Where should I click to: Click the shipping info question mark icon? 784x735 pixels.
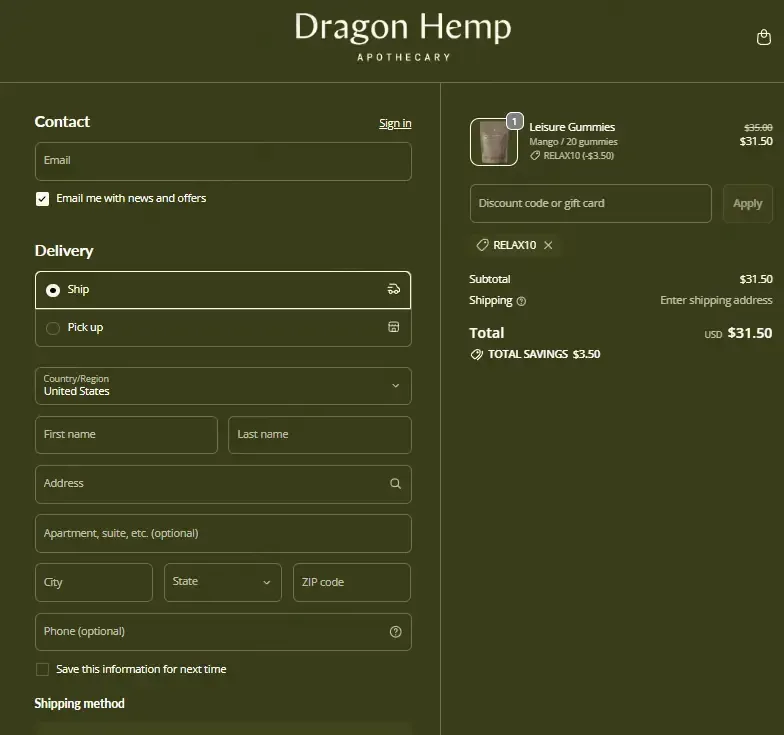point(521,301)
